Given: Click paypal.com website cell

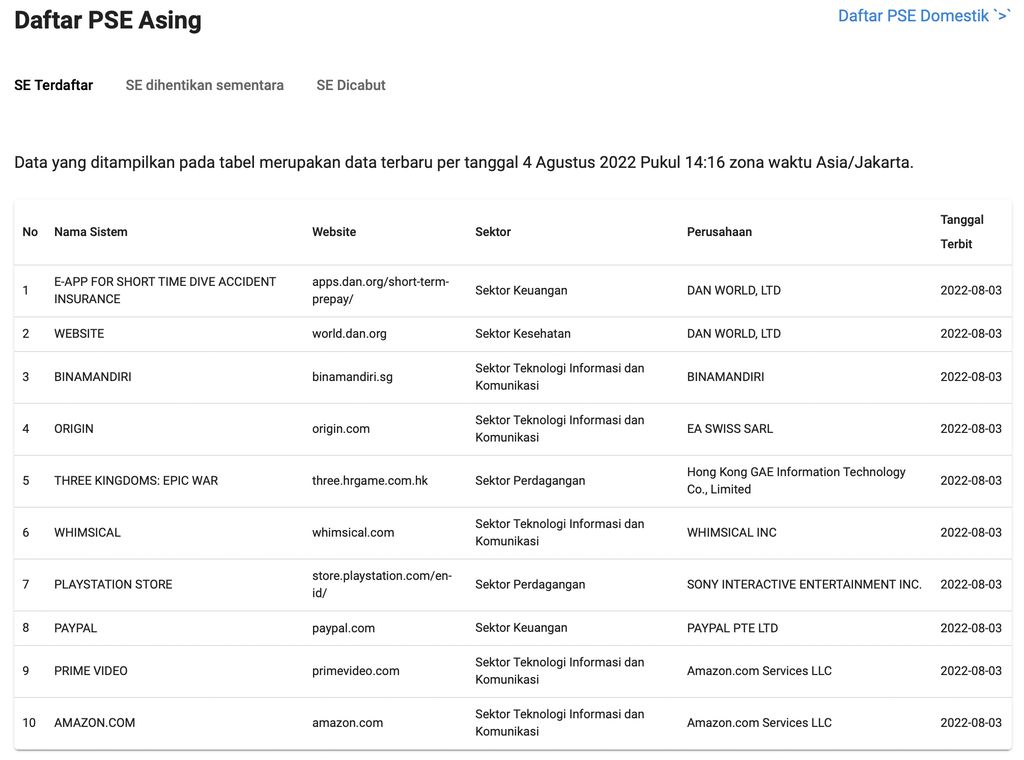Looking at the screenshot, I should [x=344, y=628].
